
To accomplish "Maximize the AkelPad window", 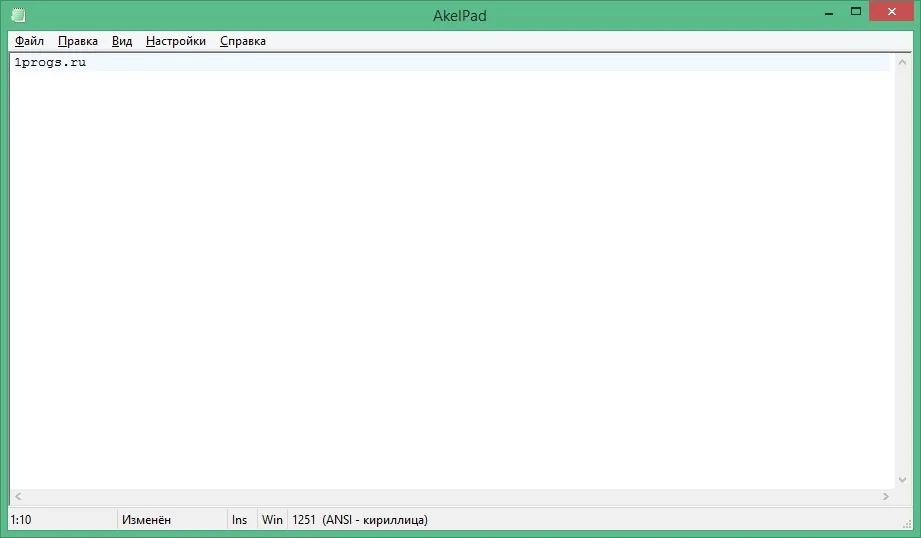I will tap(856, 12).
